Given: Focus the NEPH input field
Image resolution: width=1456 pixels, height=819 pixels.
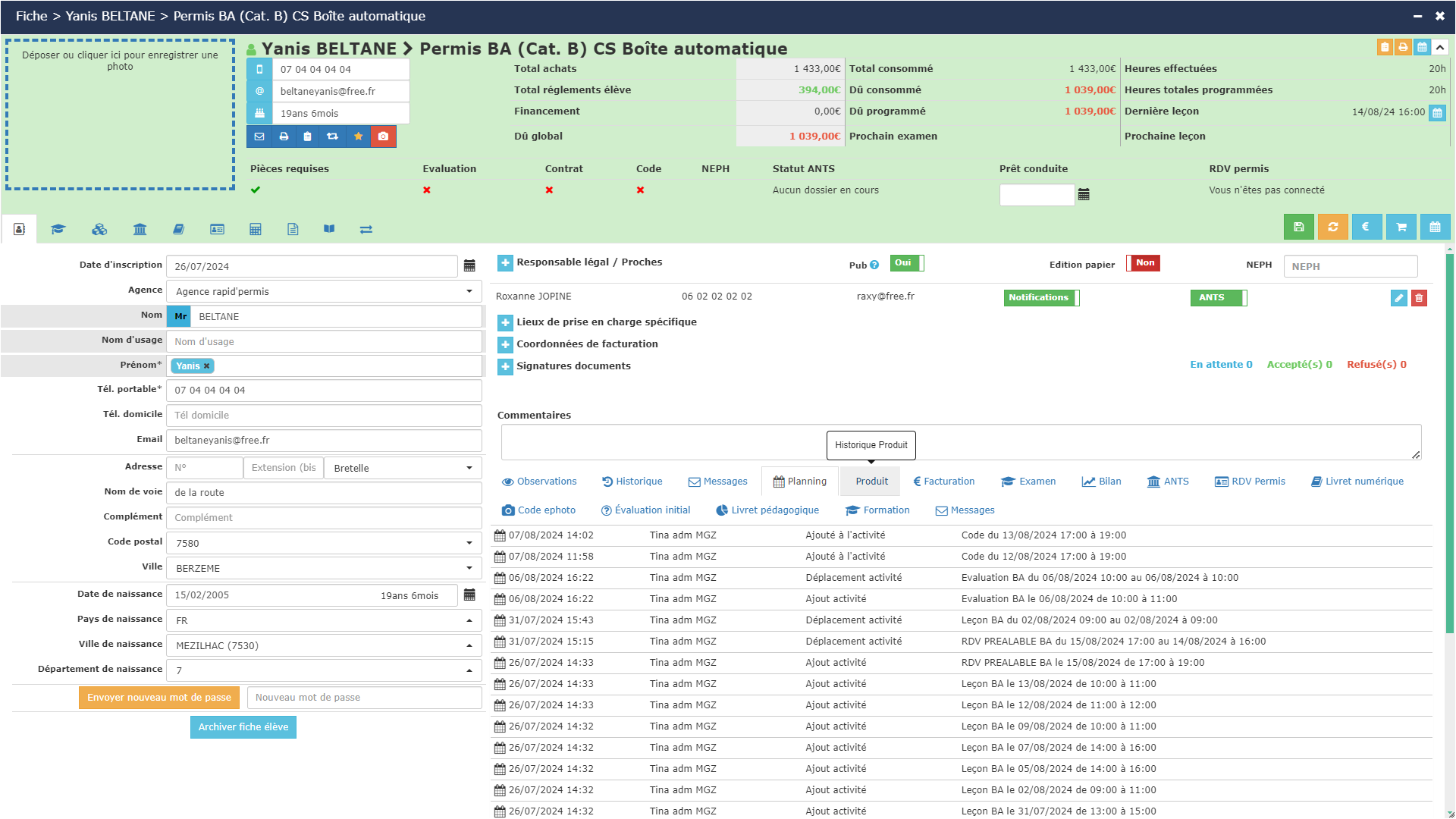Looking at the screenshot, I should (1350, 266).
